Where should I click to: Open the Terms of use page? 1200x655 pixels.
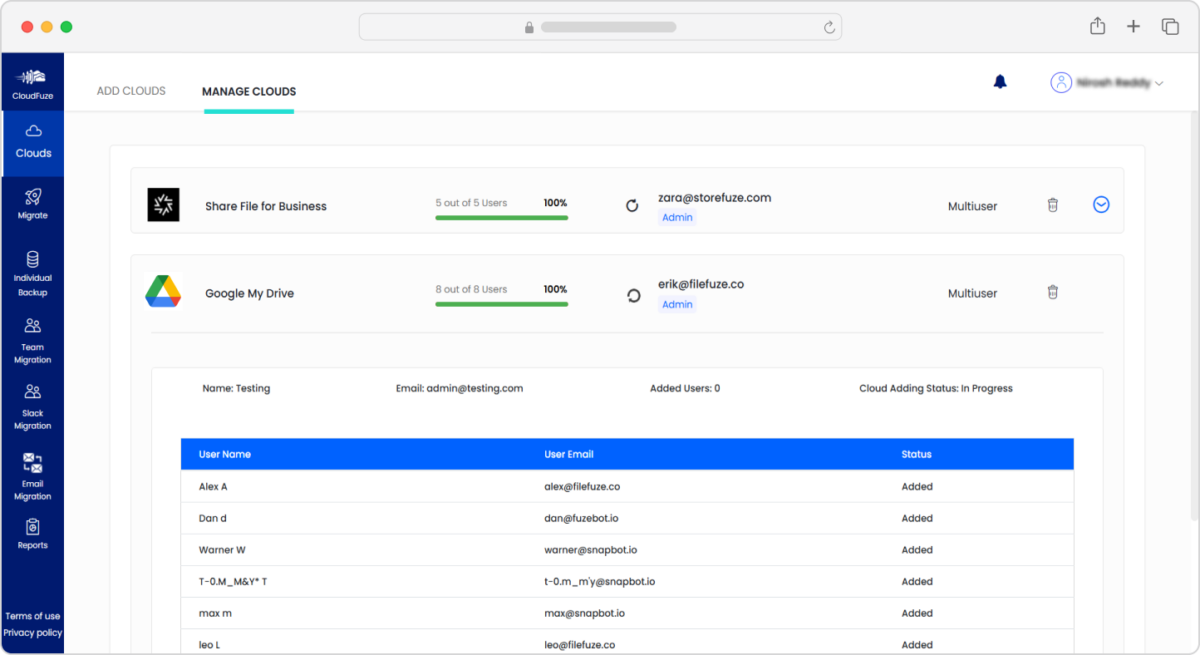click(x=32, y=616)
